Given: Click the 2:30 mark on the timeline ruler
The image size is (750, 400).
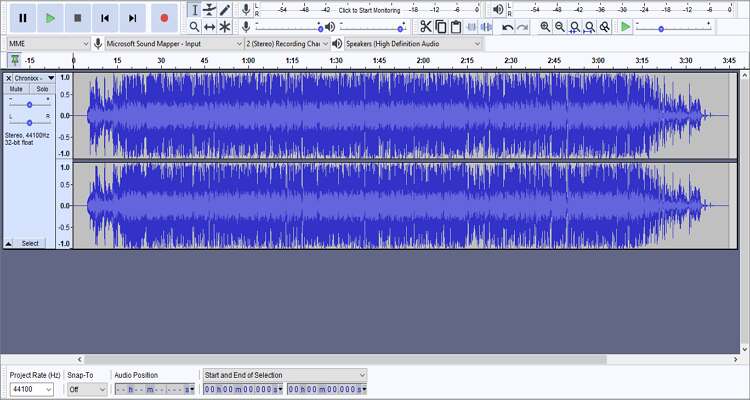Looking at the screenshot, I should tap(511, 61).
